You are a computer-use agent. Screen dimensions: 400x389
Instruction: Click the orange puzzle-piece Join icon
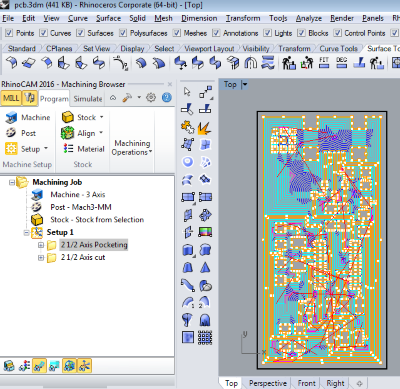pos(187,127)
